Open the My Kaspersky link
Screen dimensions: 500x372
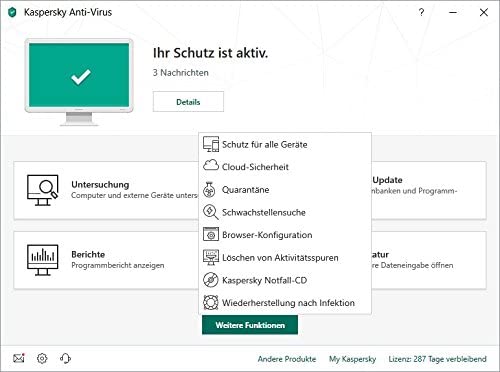point(352,359)
